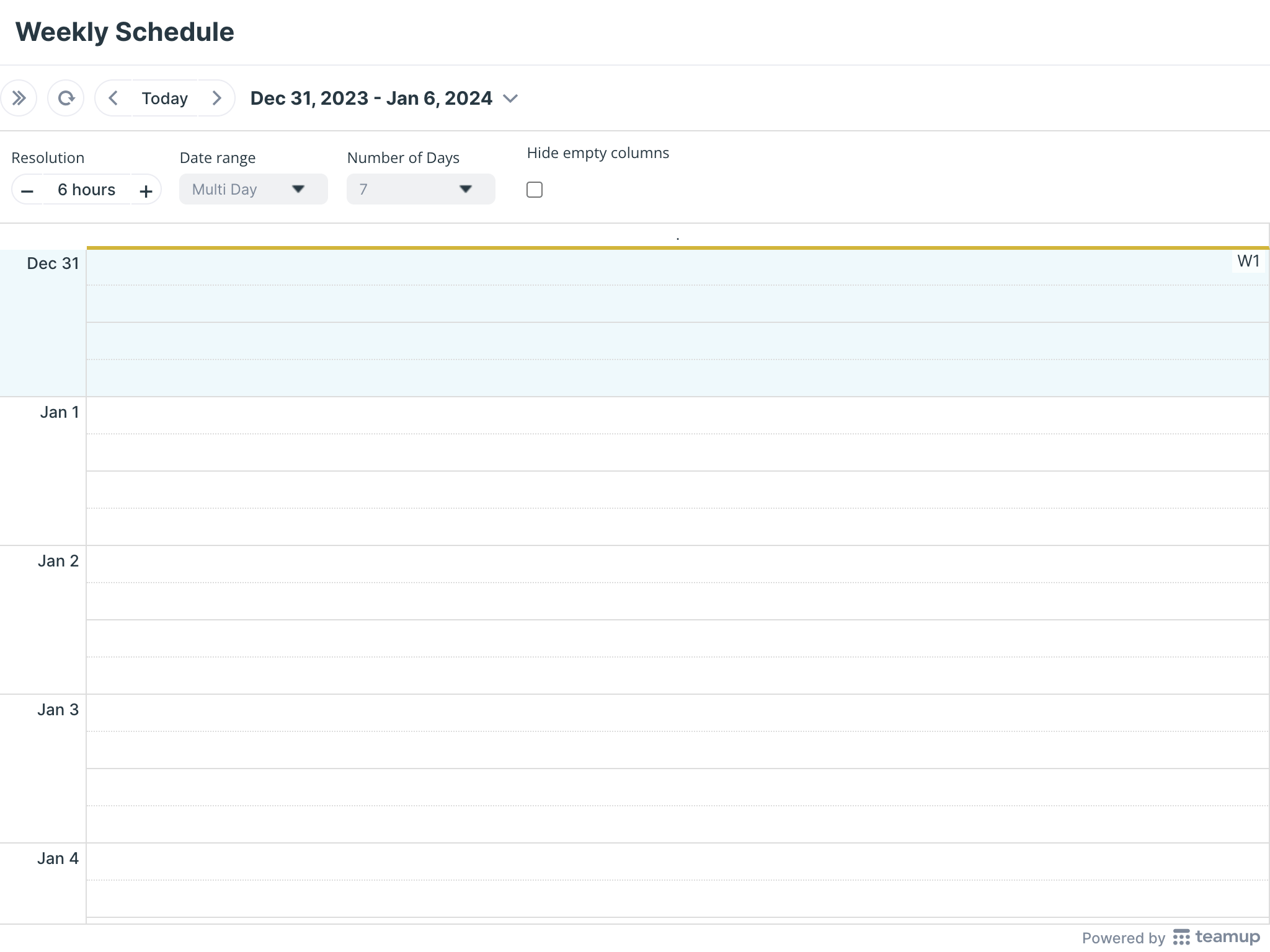
Task: Click the back navigation arrow icon
Action: click(113, 98)
